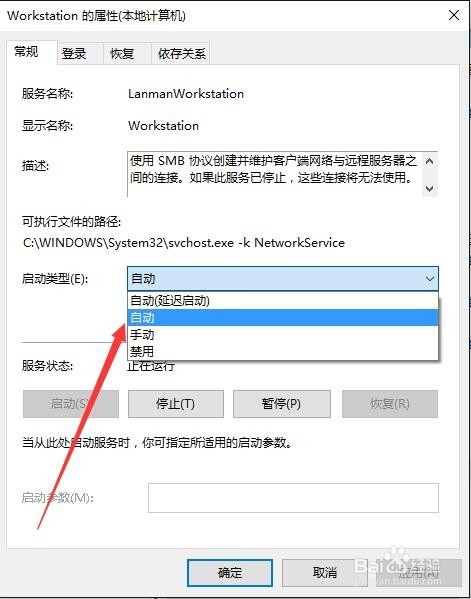Cancel with the 取消 button

325,573
